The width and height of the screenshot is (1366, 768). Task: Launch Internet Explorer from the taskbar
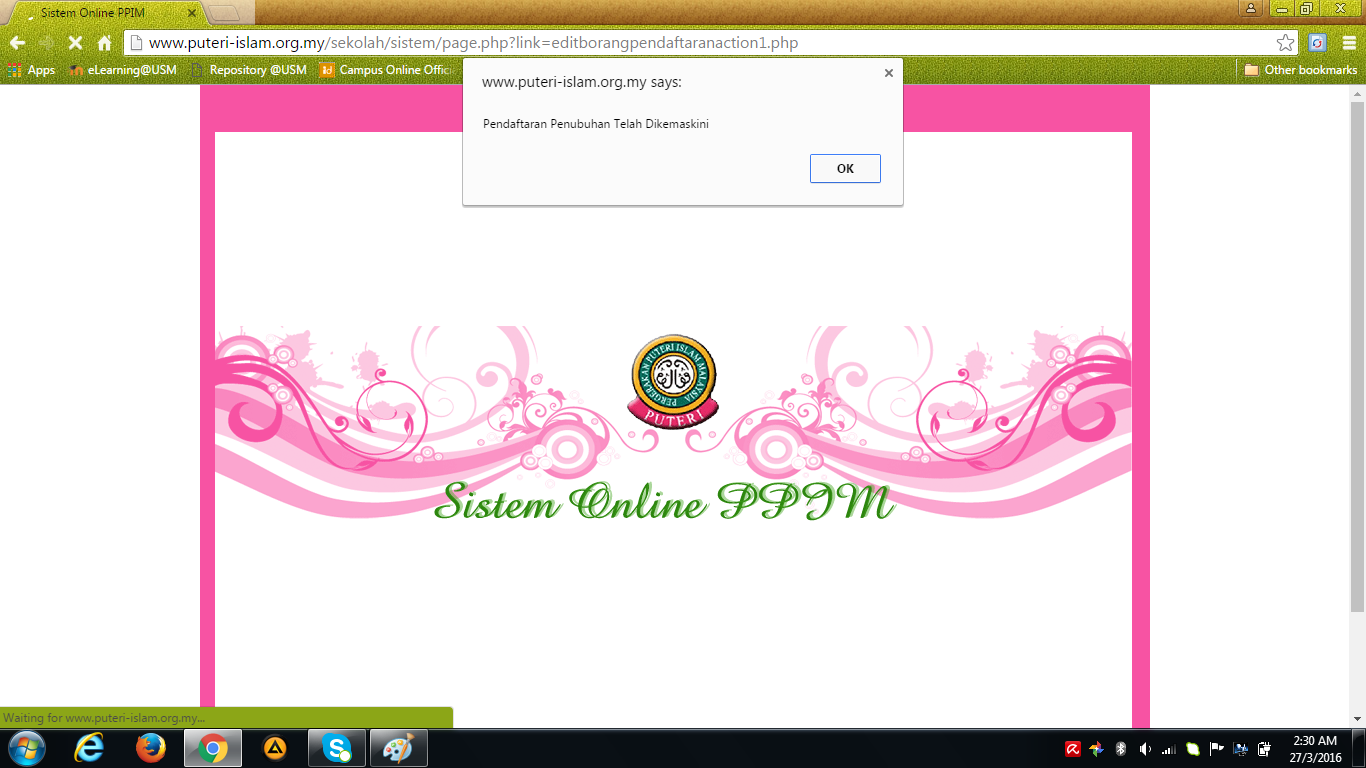[x=90, y=748]
